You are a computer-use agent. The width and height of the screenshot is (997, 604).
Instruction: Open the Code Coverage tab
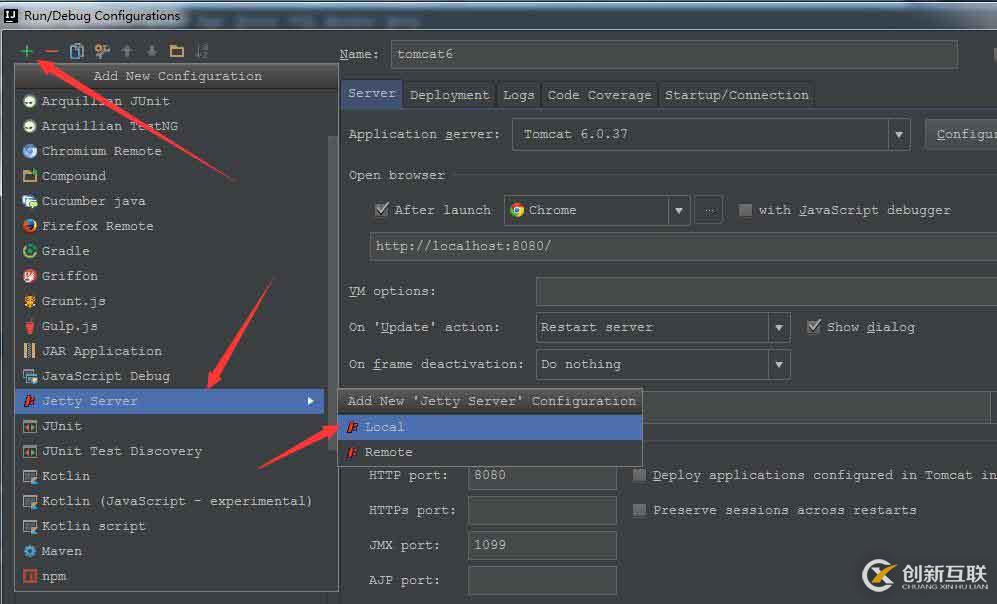tap(600, 95)
